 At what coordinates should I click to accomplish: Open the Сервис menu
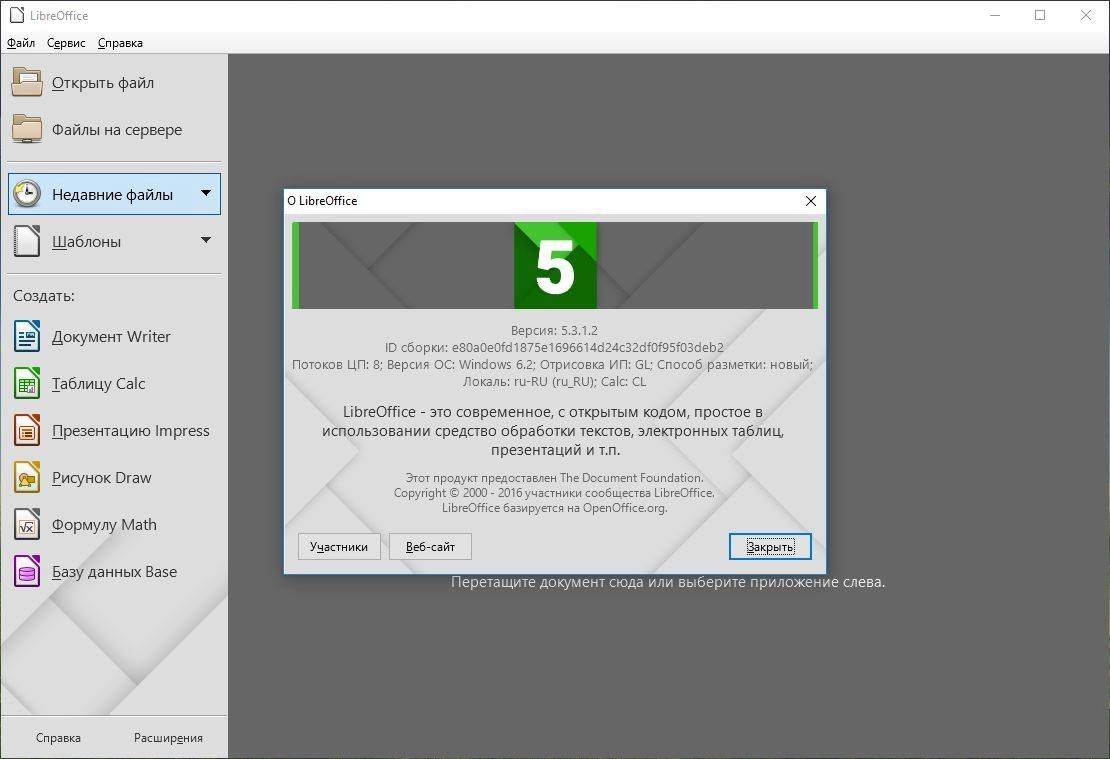(x=66, y=42)
